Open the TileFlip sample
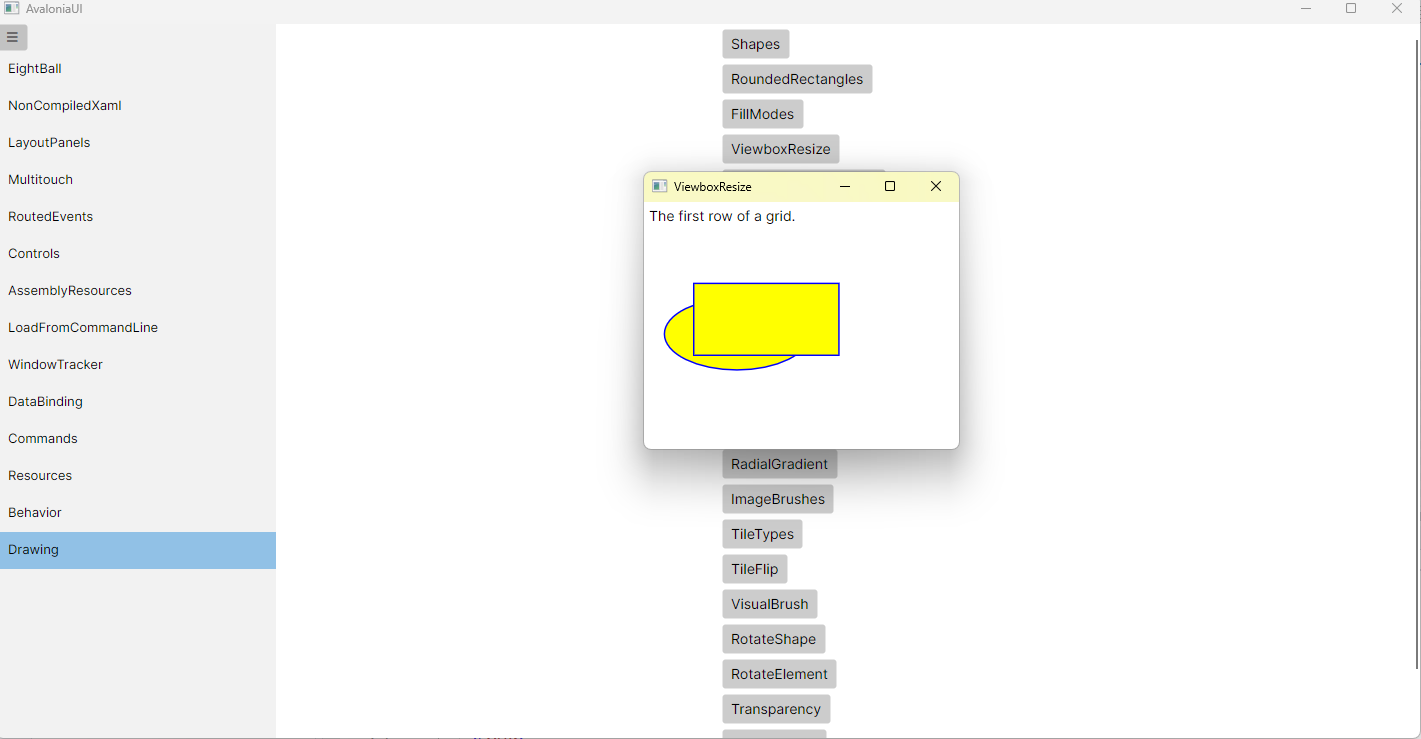 pos(755,569)
